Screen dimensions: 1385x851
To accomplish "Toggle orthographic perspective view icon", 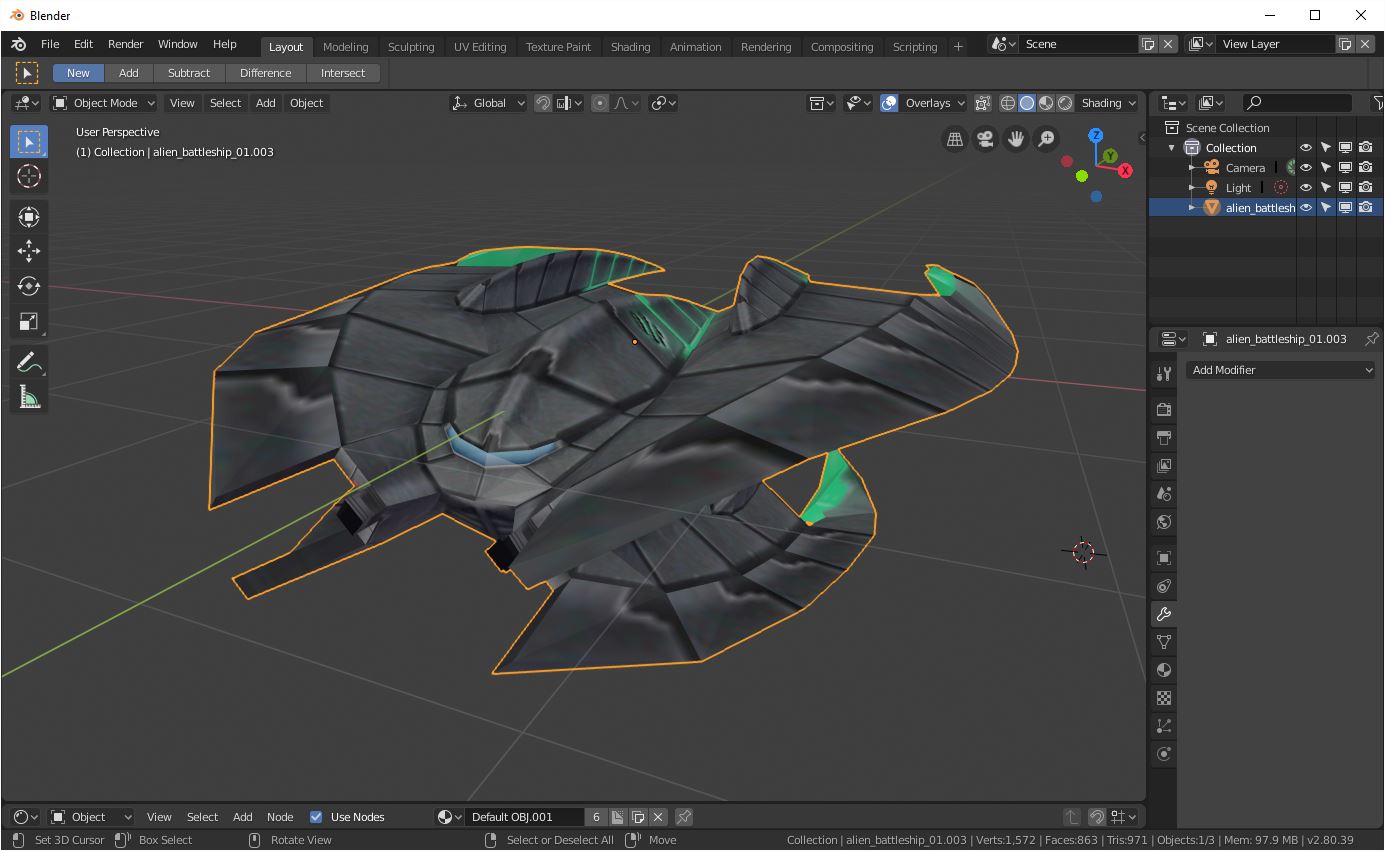I will pos(955,139).
